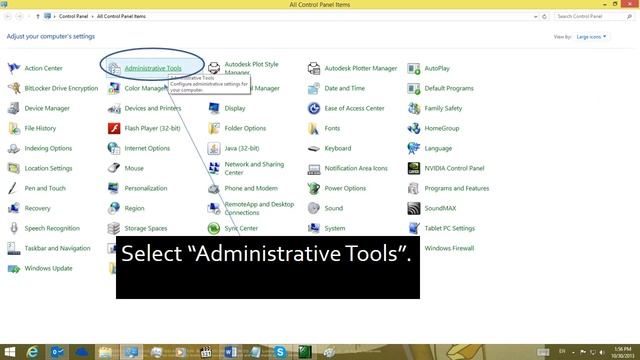The width and height of the screenshot is (640, 360).
Task: Open Speech Recognition microphone icon
Action: tap(14, 228)
